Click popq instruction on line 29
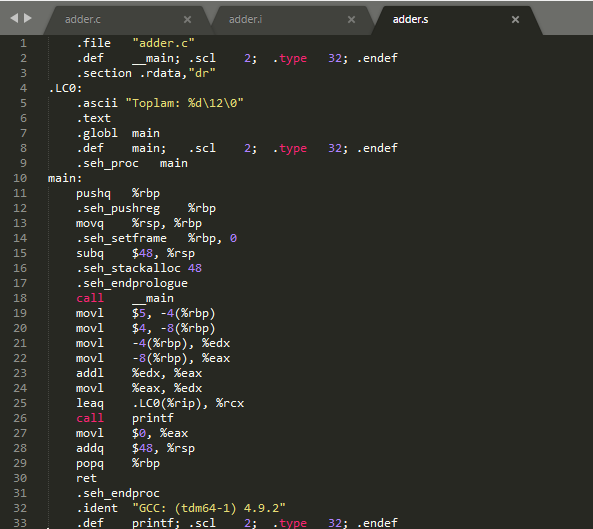This screenshot has width=593, height=529. coord(90,463)
